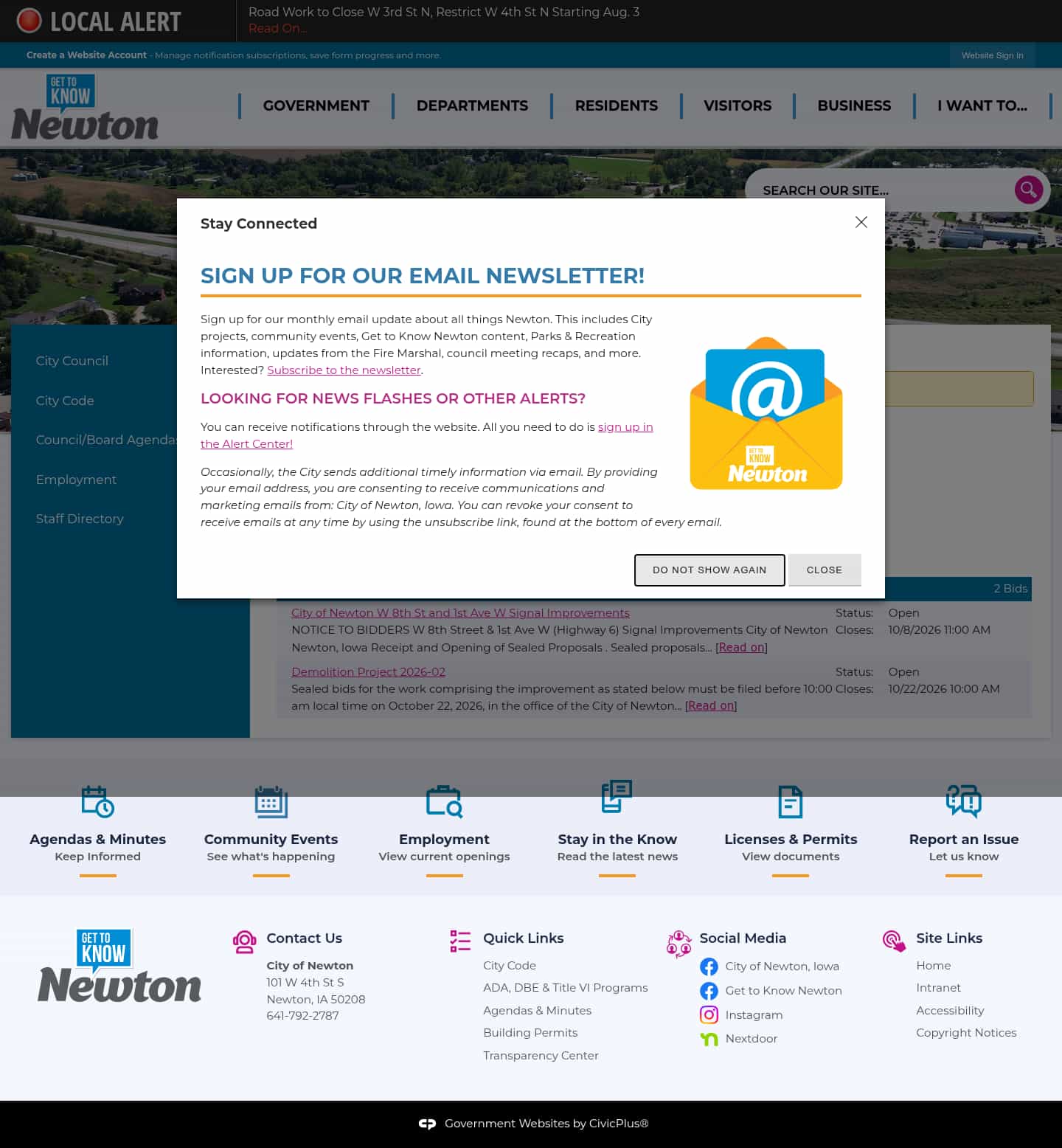Image resolution: width=1062 pixels, height=1148 pixels.
Task: Open the Government menu
Action: click(x=316, y=106)
